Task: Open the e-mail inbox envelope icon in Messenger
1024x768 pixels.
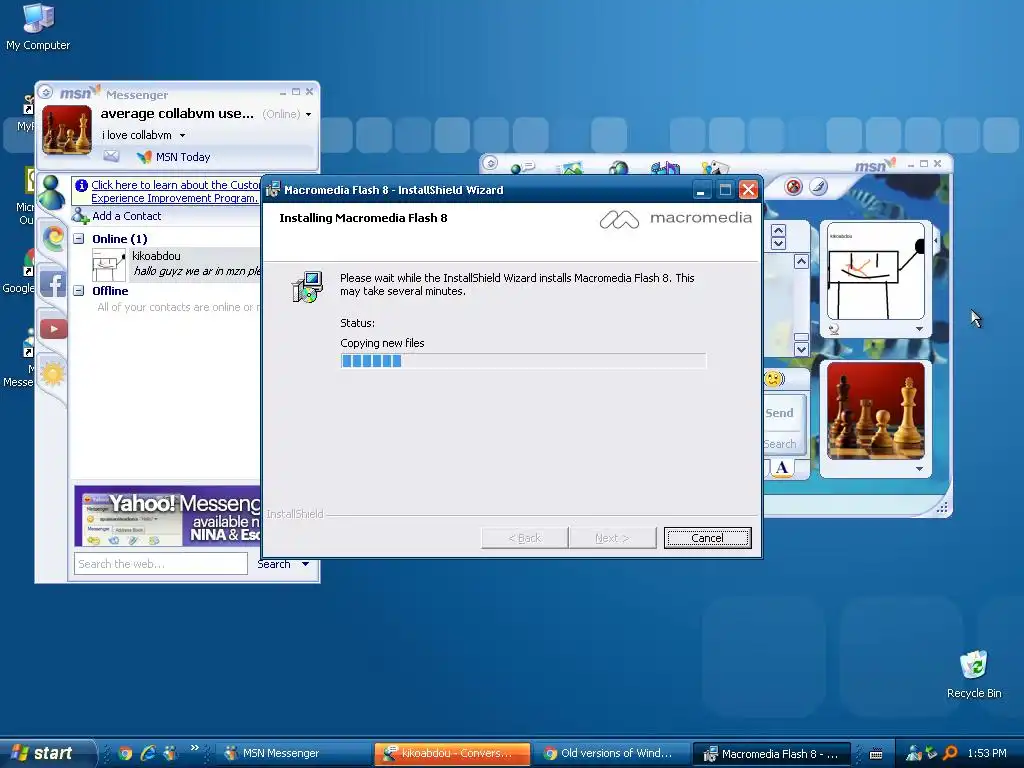Action: [x=111, y=156]
